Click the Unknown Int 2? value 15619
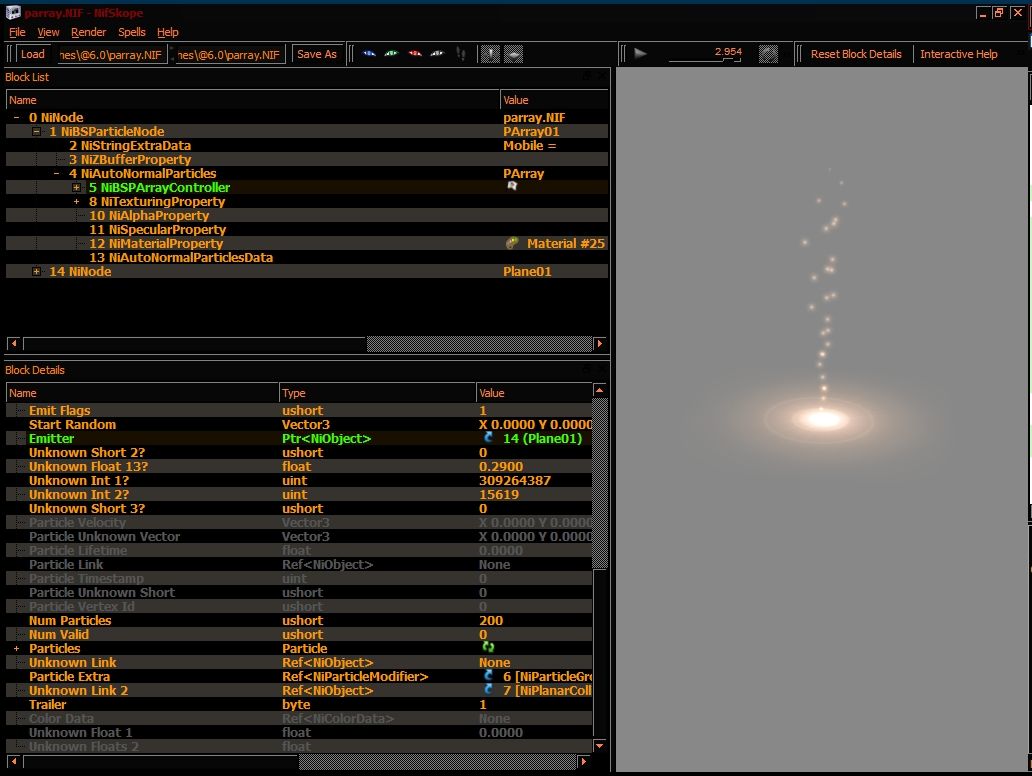The width and height of the screenshot is (1032, 776). tap(499, 494)
